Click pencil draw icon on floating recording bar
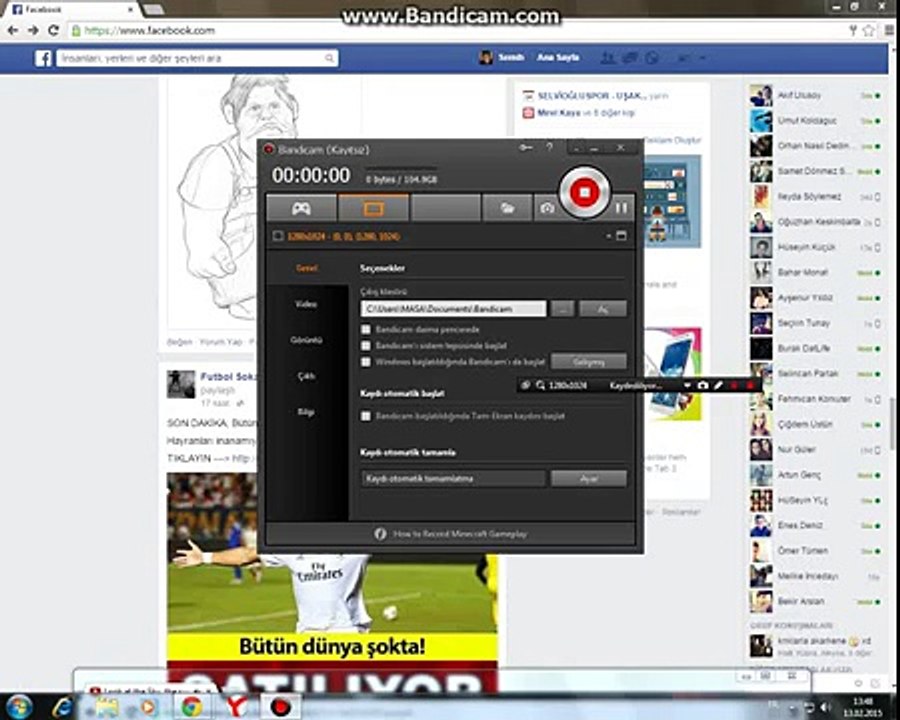This screenshot has height=720, width=900. click(x=718, y=385)
